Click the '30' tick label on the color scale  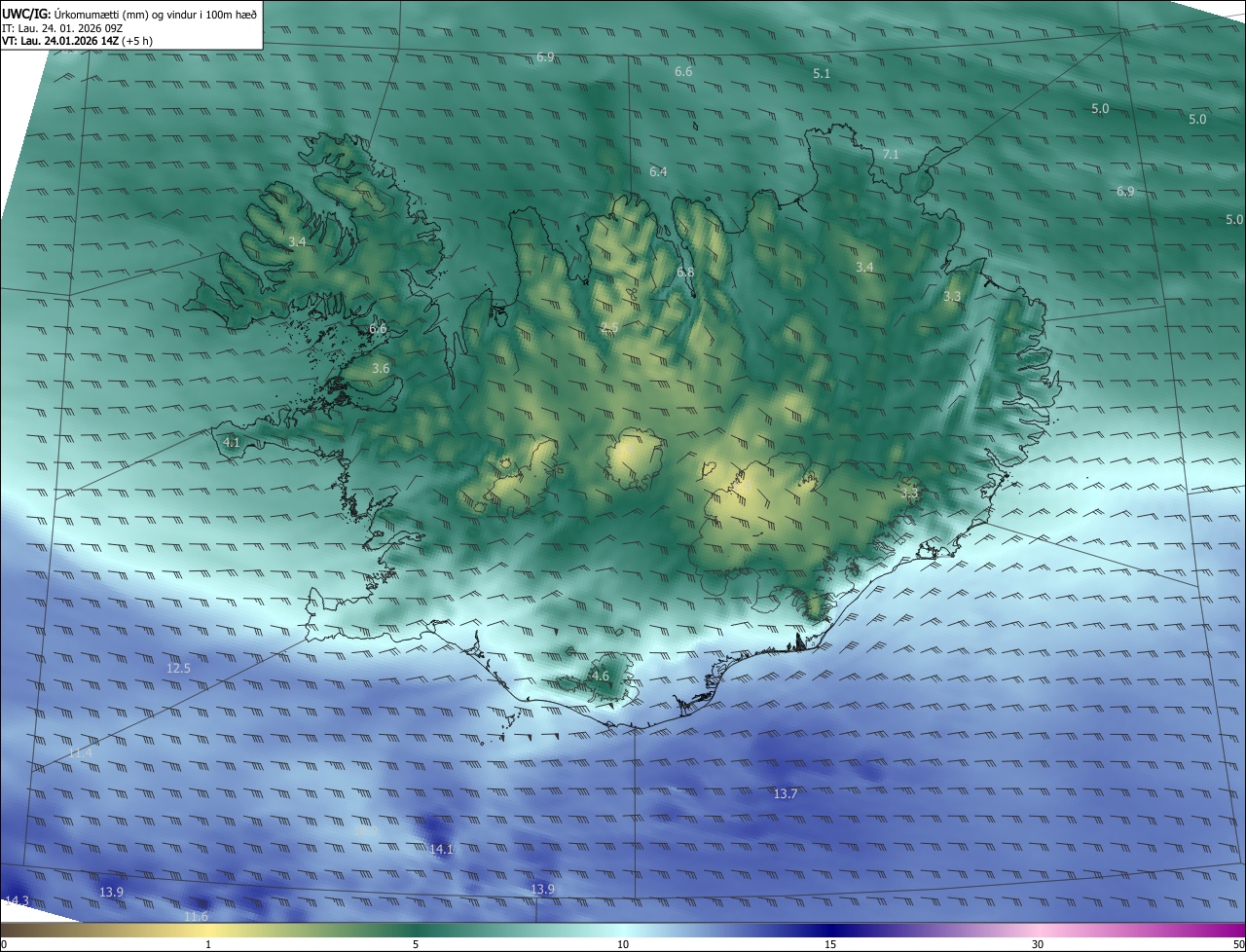[x=1038, y=944]
